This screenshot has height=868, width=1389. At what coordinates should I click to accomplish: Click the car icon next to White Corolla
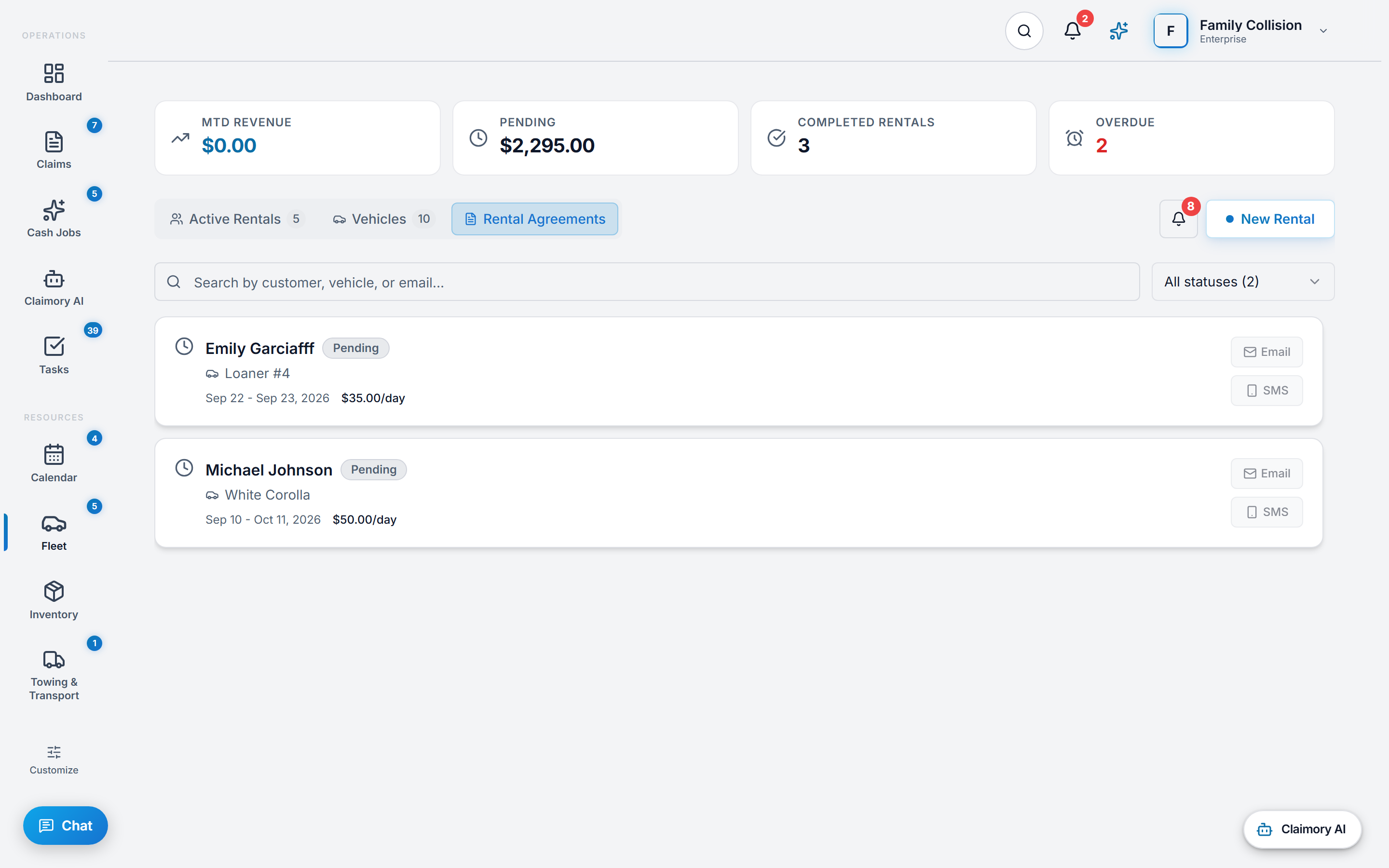click(x=212, y=495)
